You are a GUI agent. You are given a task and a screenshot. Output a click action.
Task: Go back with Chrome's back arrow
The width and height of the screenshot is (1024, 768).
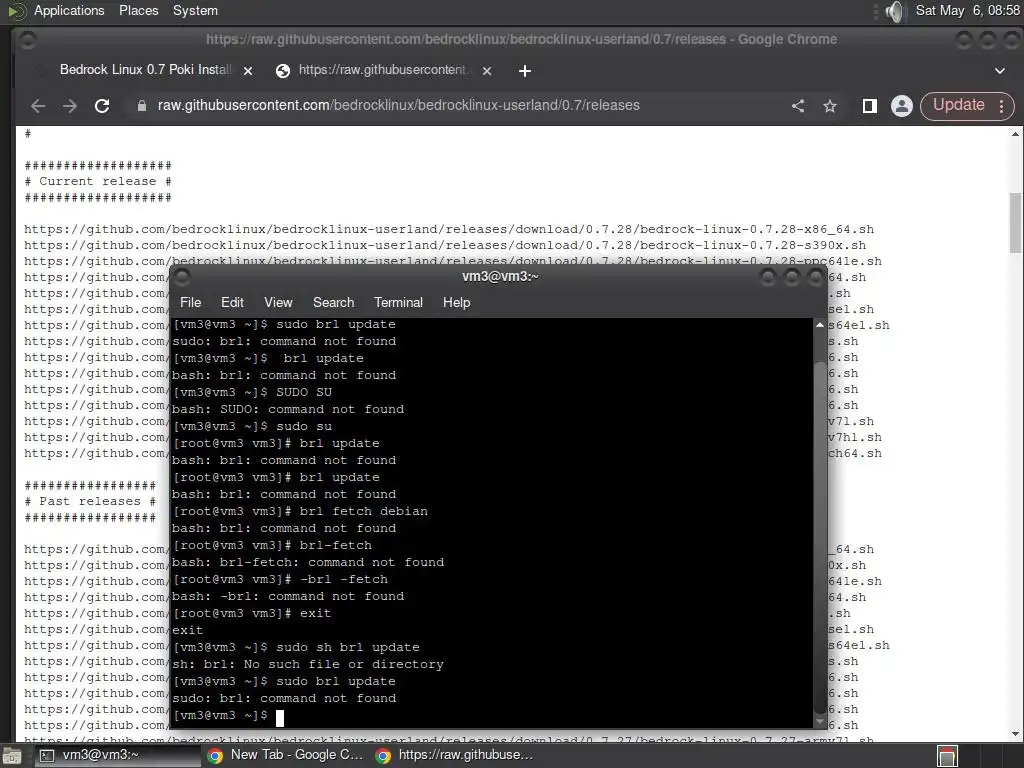click(38, 106)
